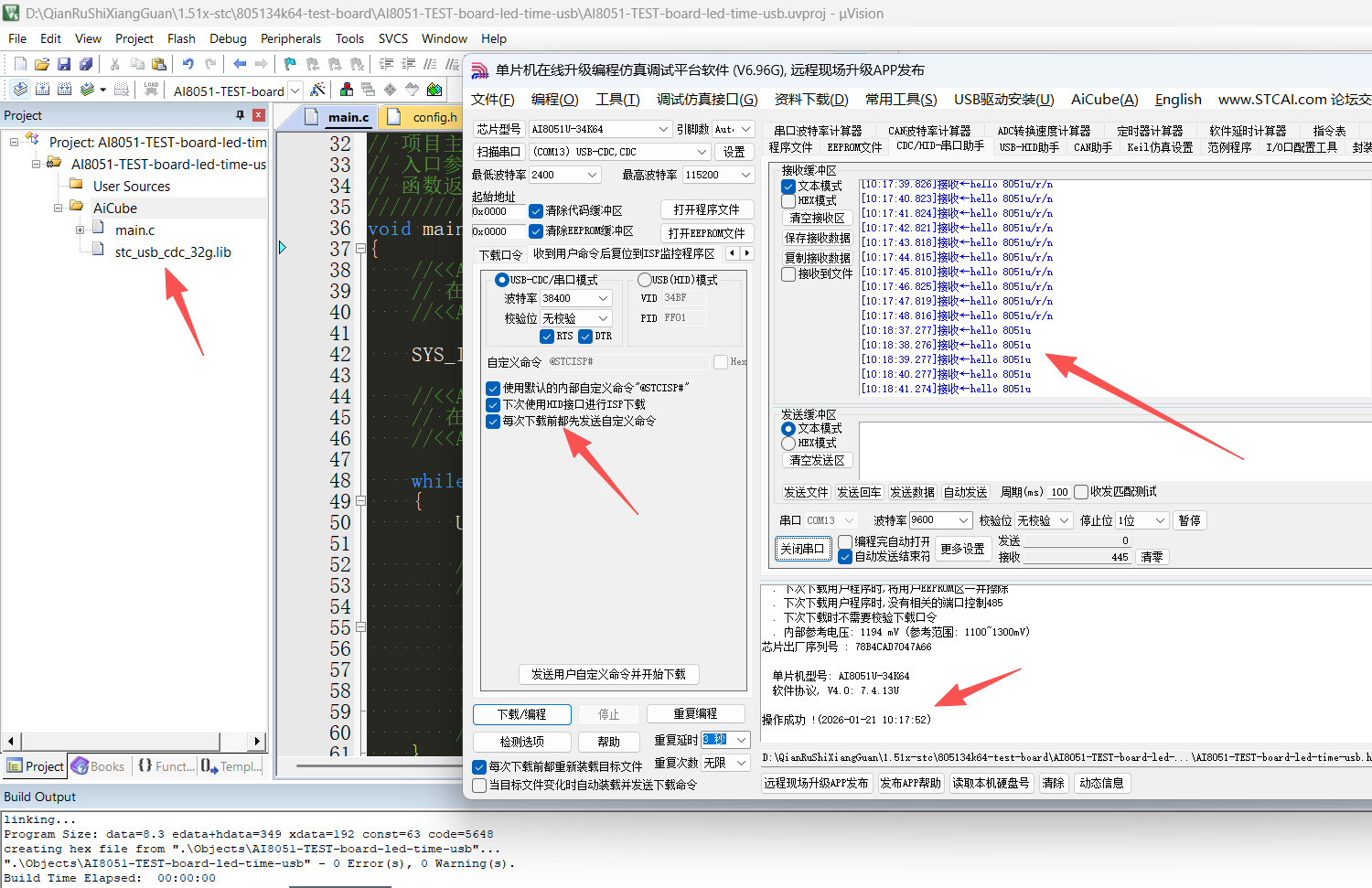Click the 关闭串口 button

coord(802,549)
